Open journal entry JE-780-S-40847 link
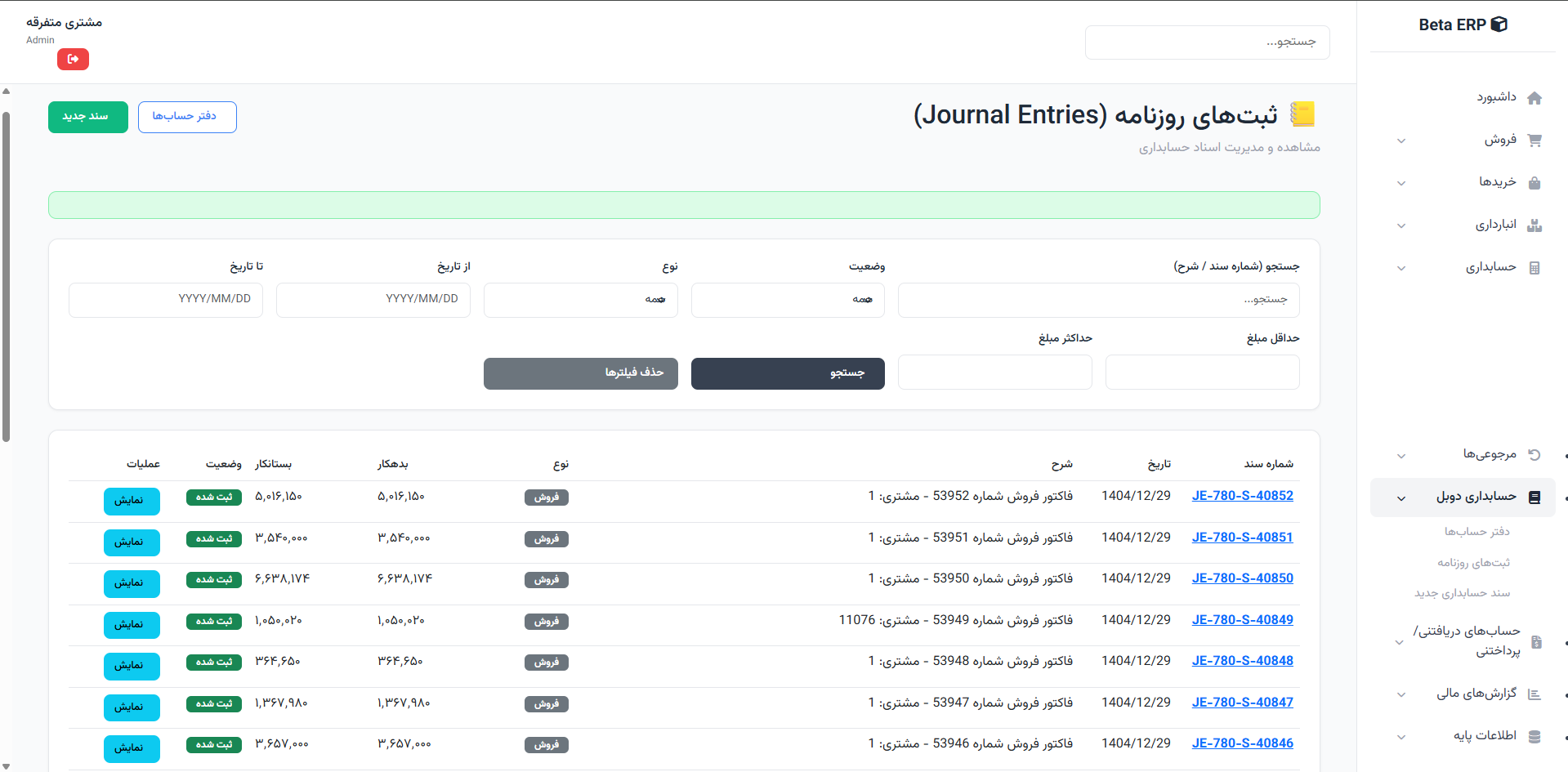Viewport: 1568px width, 772px height. (x=1242, y=703)
